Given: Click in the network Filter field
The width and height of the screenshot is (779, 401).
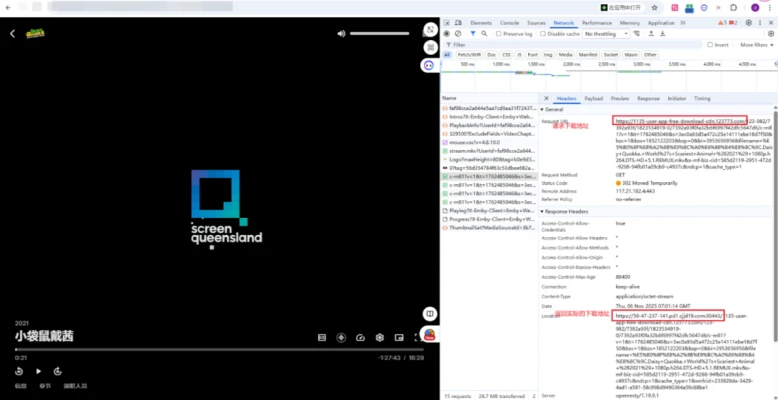Looking at the screenshot, I should pyautogui.click(x=573, y=45).
